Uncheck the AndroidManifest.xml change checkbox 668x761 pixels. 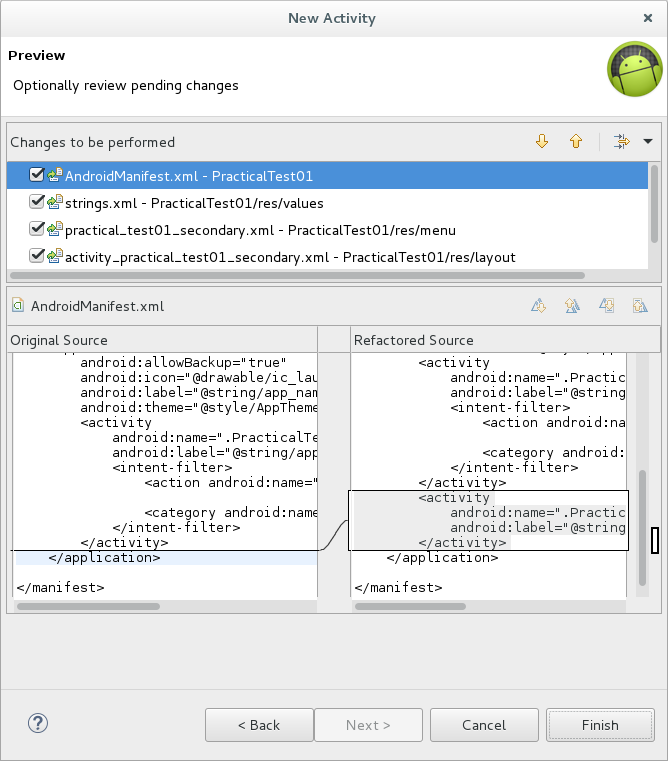(36, 175)
